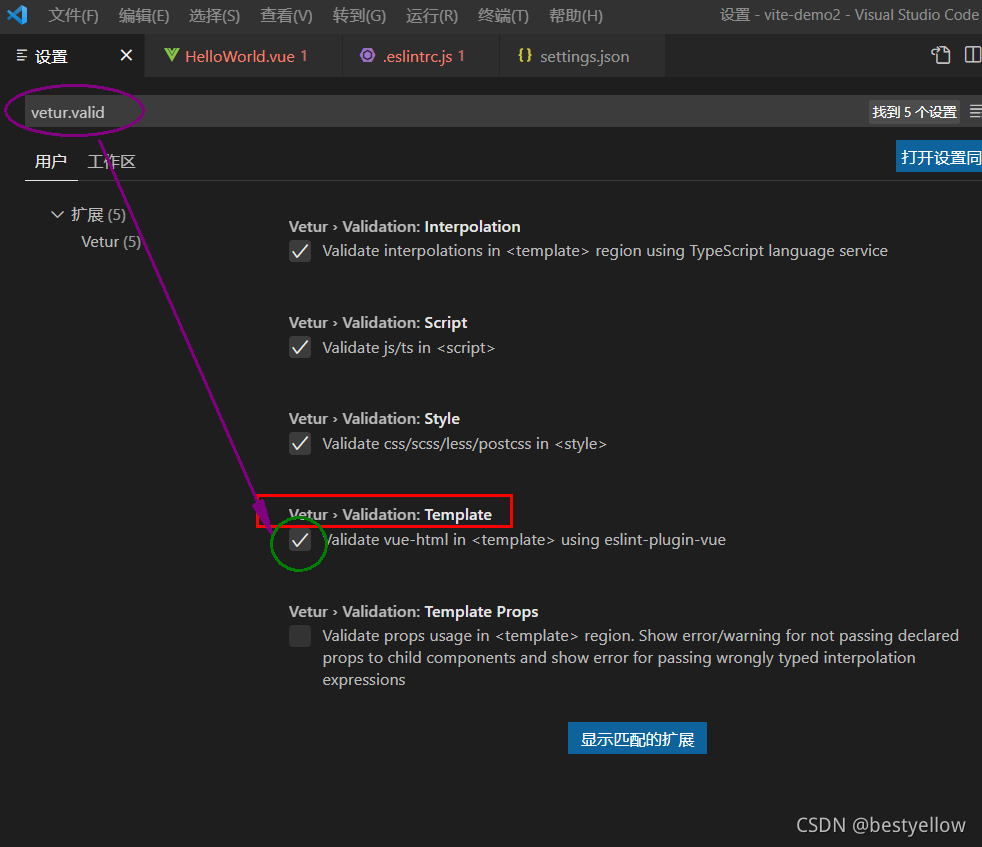Click 'Validate js/ts in <script>' description

tap(408, 348)
